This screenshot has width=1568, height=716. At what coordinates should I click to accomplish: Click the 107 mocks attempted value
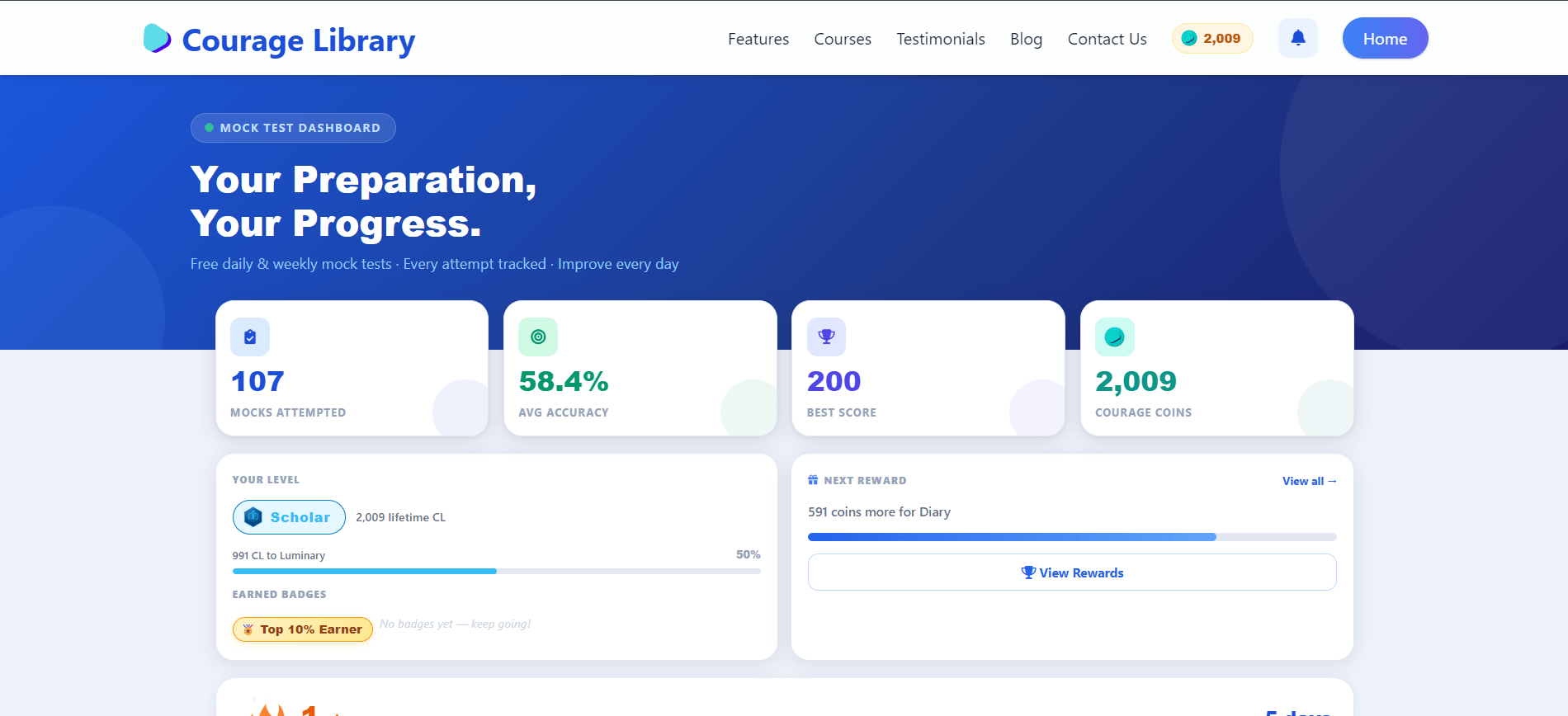[257, 381]
